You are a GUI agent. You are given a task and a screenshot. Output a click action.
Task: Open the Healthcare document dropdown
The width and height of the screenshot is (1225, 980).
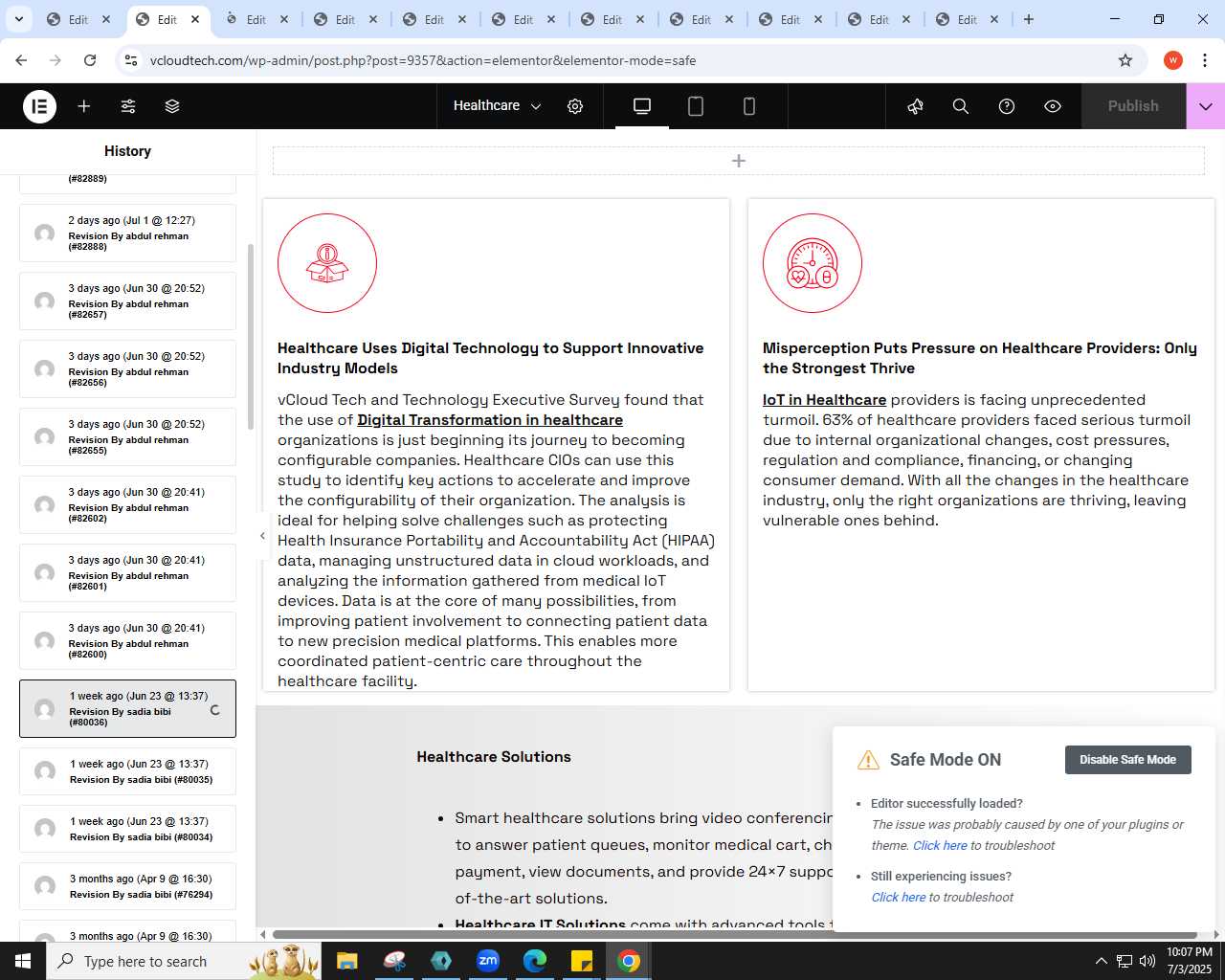[497, 106]
